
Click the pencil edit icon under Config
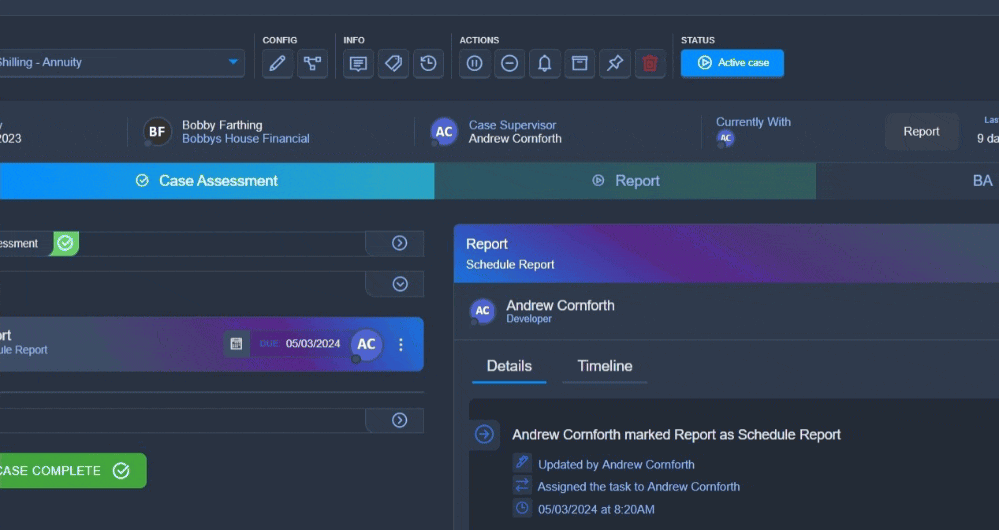pos(277,63)
